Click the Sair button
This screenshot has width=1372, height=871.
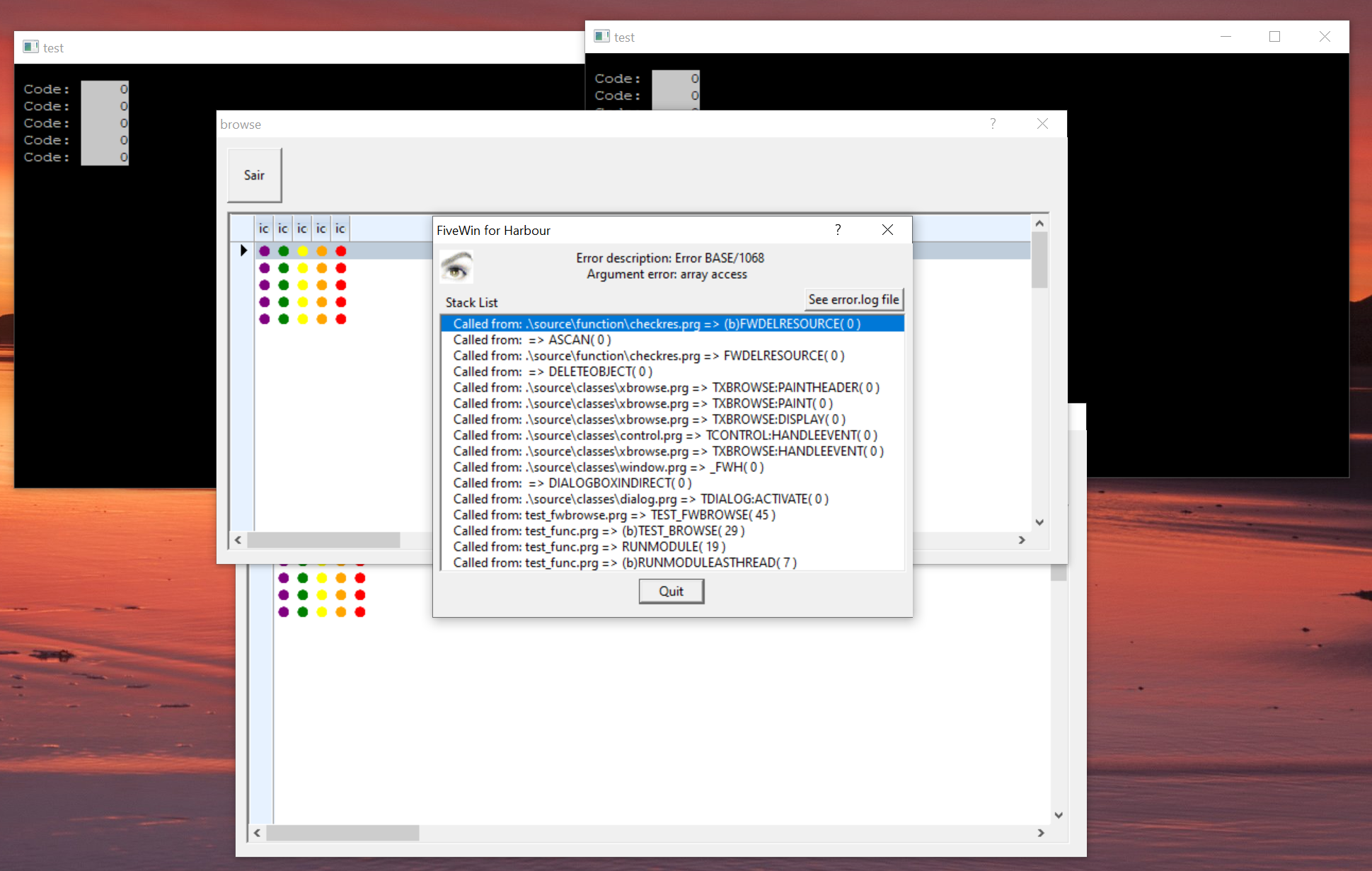click(x=255, y=175)
